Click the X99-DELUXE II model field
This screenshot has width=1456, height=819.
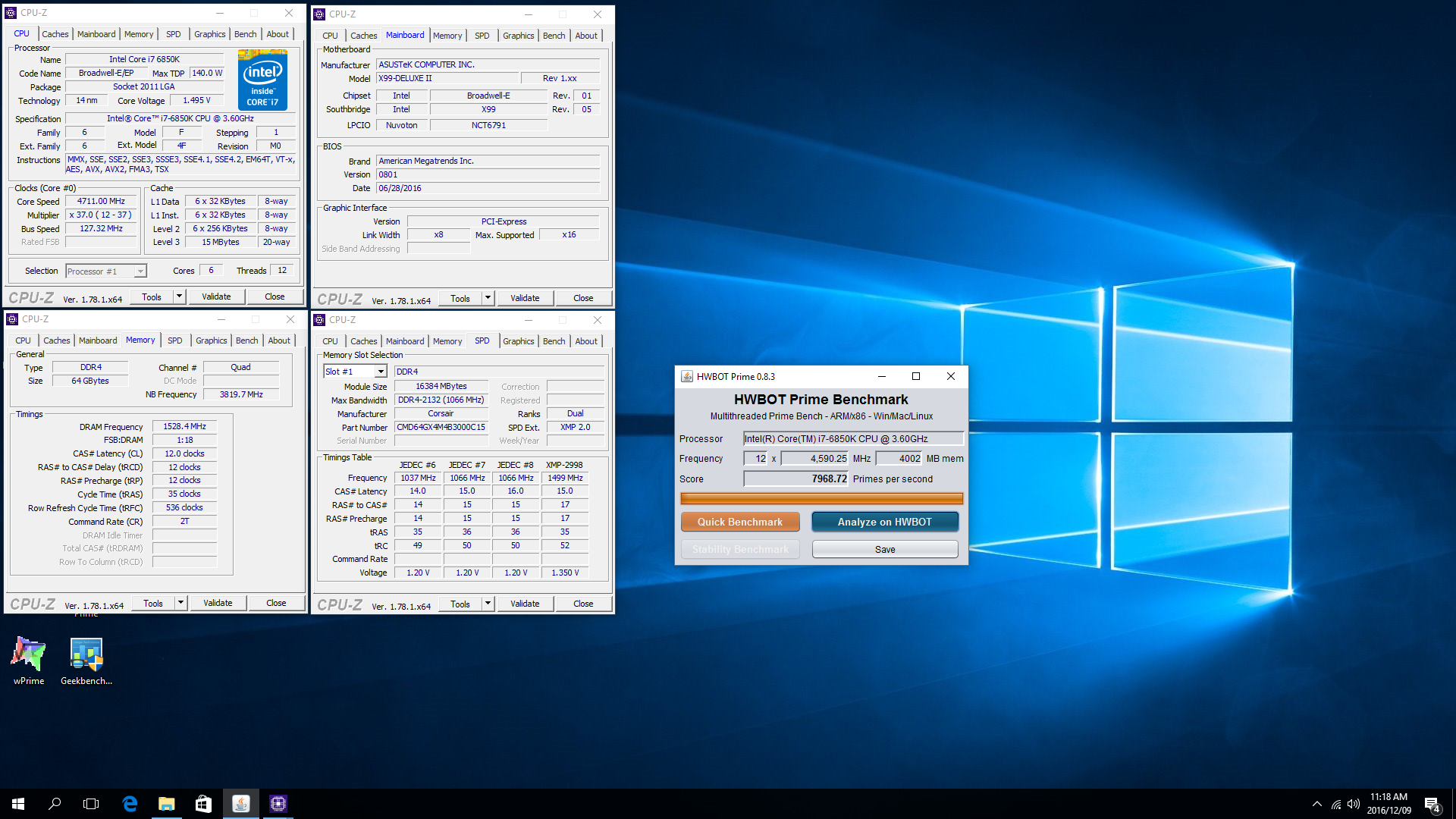coord(447,78)
